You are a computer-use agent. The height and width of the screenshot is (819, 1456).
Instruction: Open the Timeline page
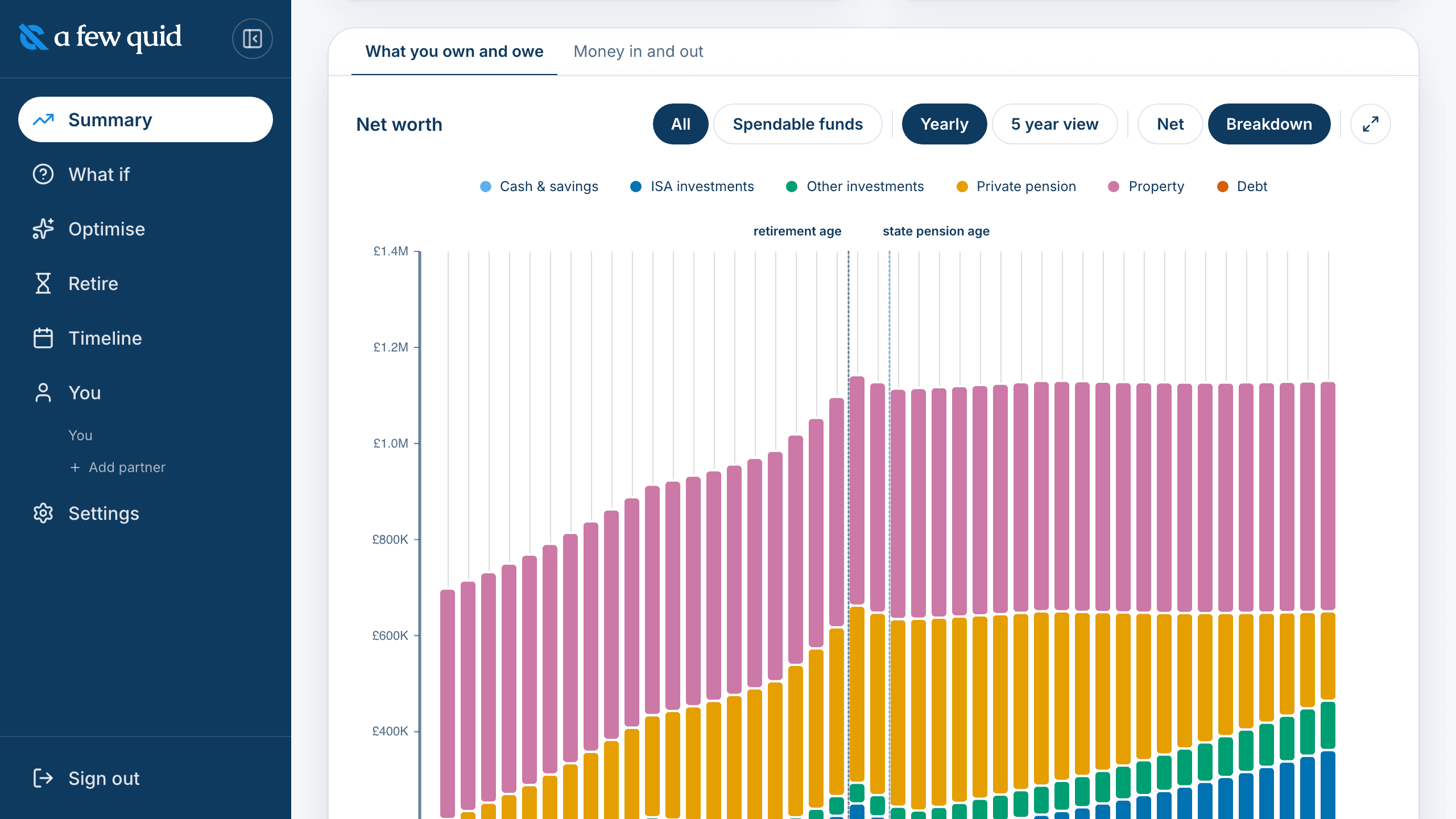[x=146, y=338]
